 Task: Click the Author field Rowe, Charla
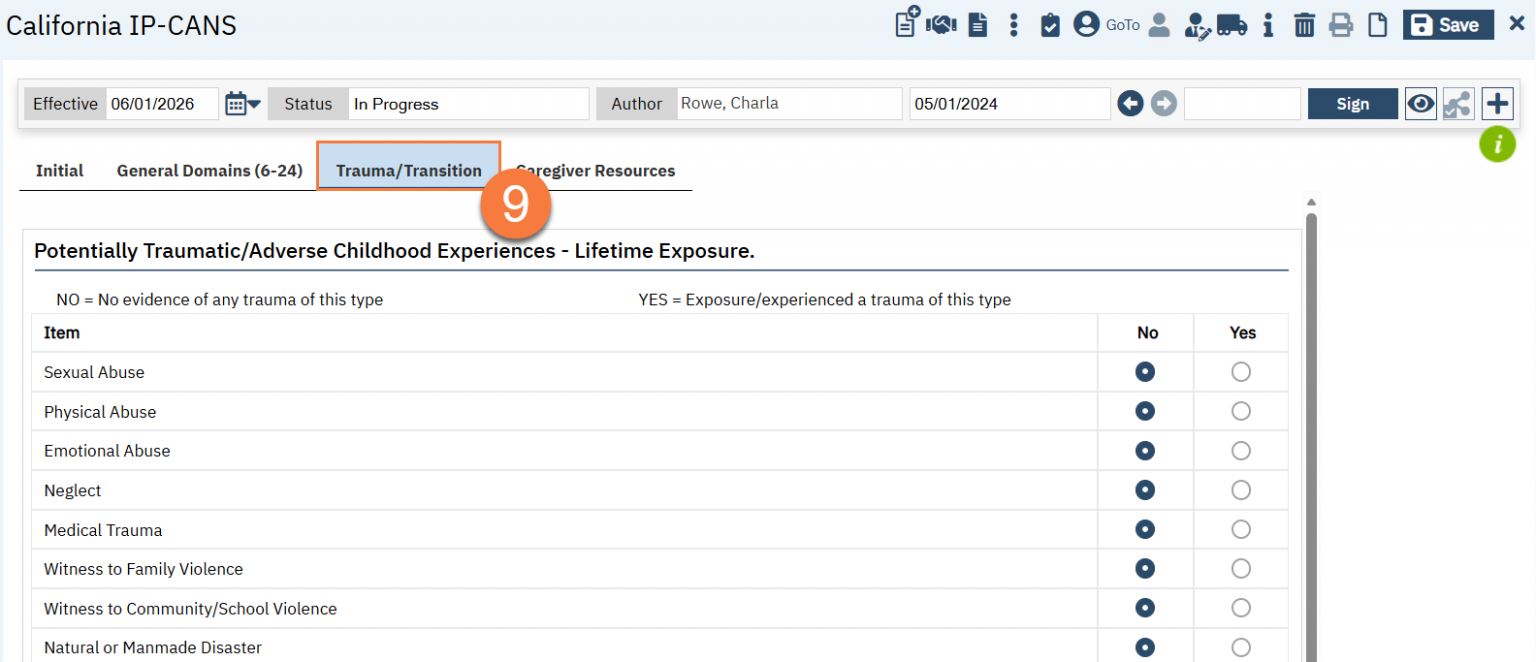pyautogui.click(x=790, y=103)
